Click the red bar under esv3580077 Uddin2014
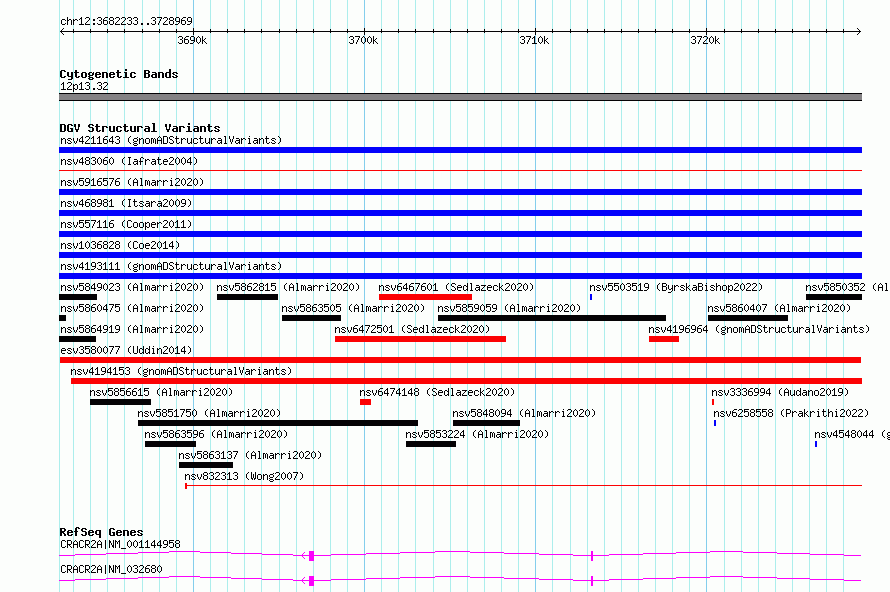Screen dimensions: 890x592 point(460,360)
